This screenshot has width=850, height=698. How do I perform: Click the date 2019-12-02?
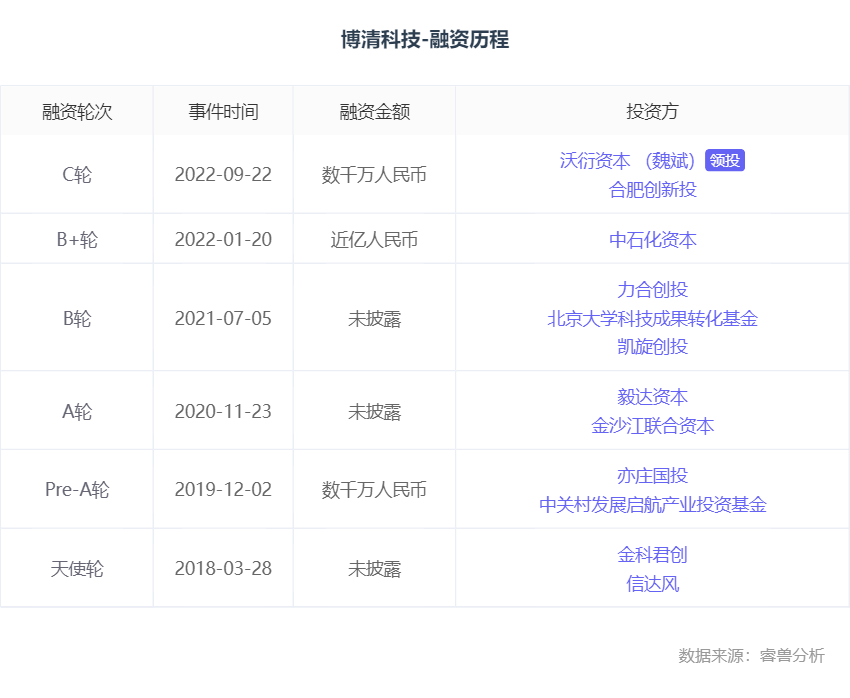(x=223, y=490)
